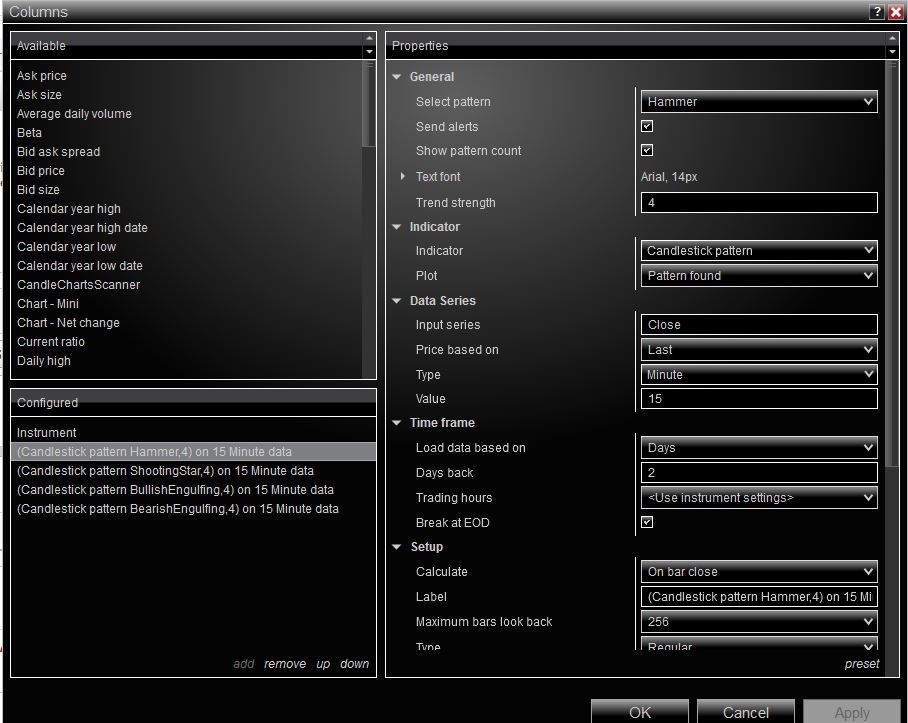Click the Days back input field
Screen dimensions: 908x723
coord(759,473)
